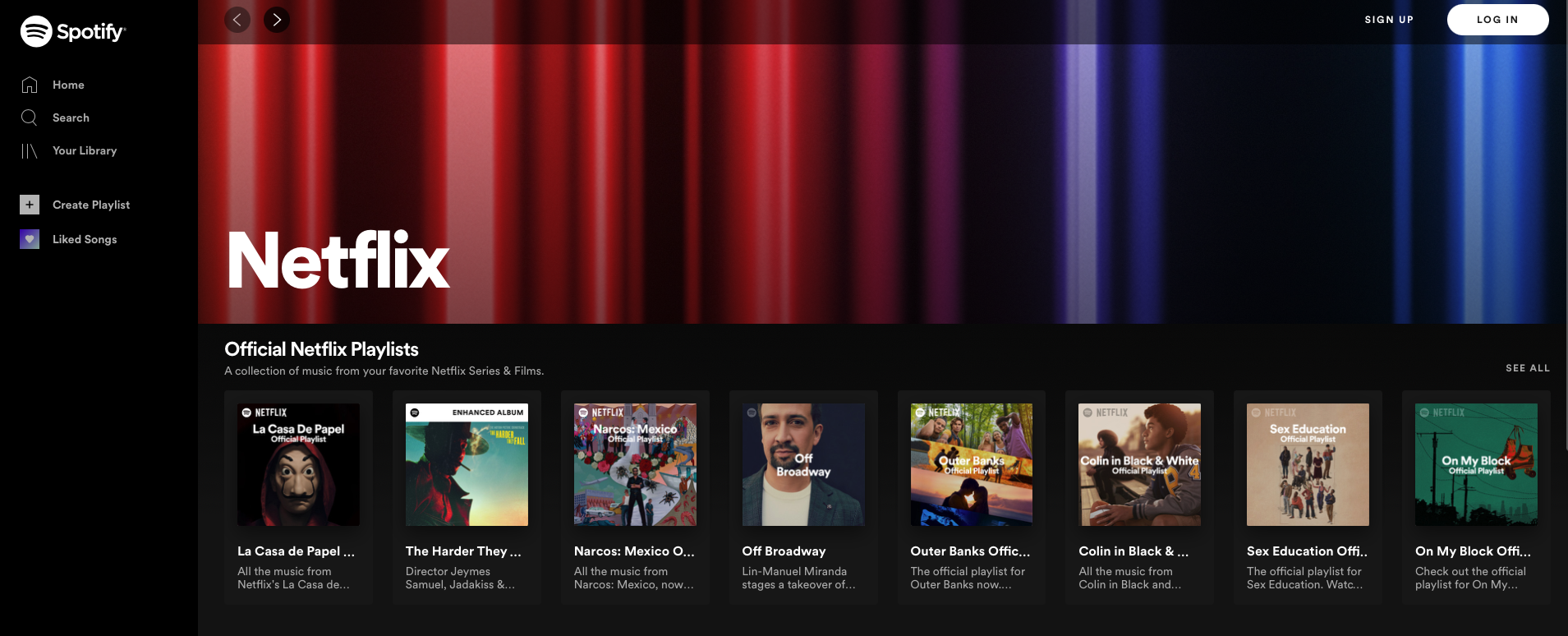Click the 'Off Broadway' title text
The width and height of the screenshot is (1568, 636).
(x=784, y=551)
